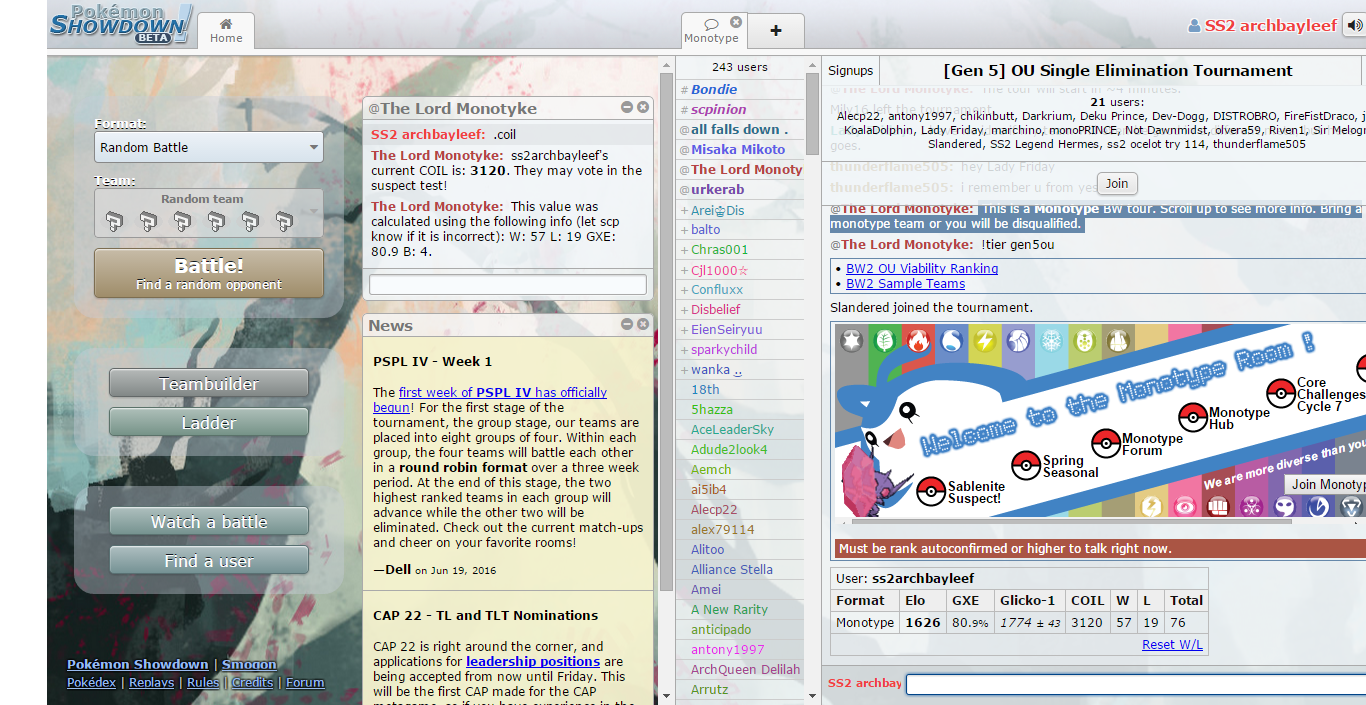Select user urkerab in the user list
This screenshot has width=1366, height=705.
tap(740, 189)
